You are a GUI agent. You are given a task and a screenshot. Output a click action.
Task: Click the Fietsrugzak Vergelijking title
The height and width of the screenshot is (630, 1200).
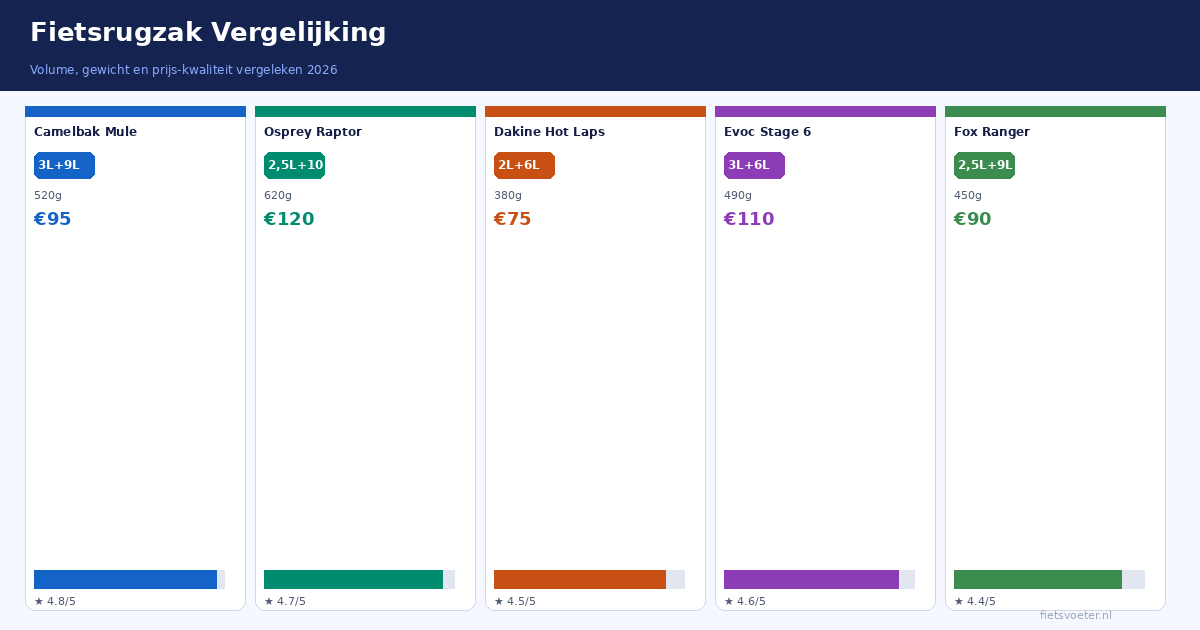[x=208, y=33]
